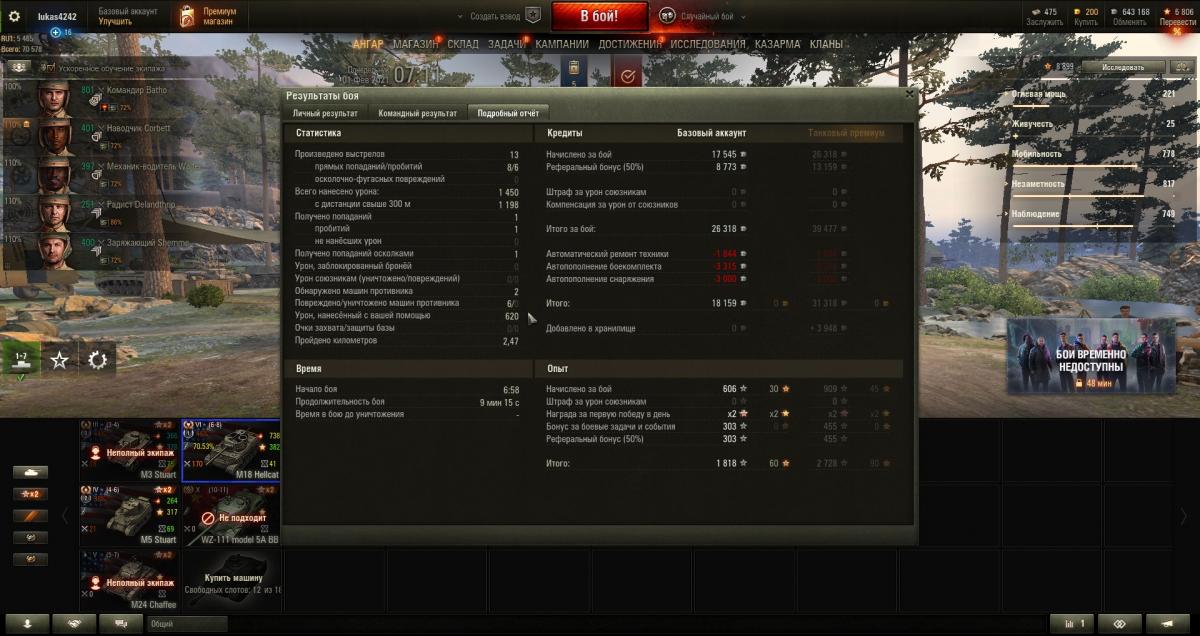Open the handshake contacts icon at bottom
Viewport: 1200px width, 636px height.
[74, 623]
